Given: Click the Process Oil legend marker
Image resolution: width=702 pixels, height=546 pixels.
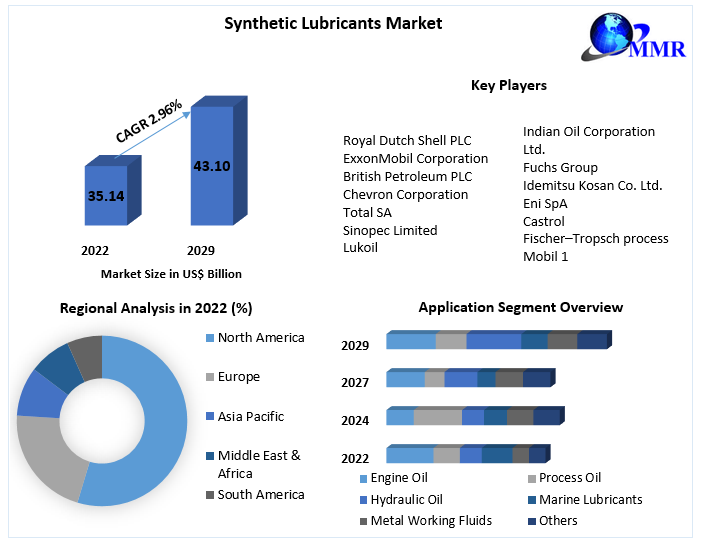Looking at the screenshot, I should (532, 479).
